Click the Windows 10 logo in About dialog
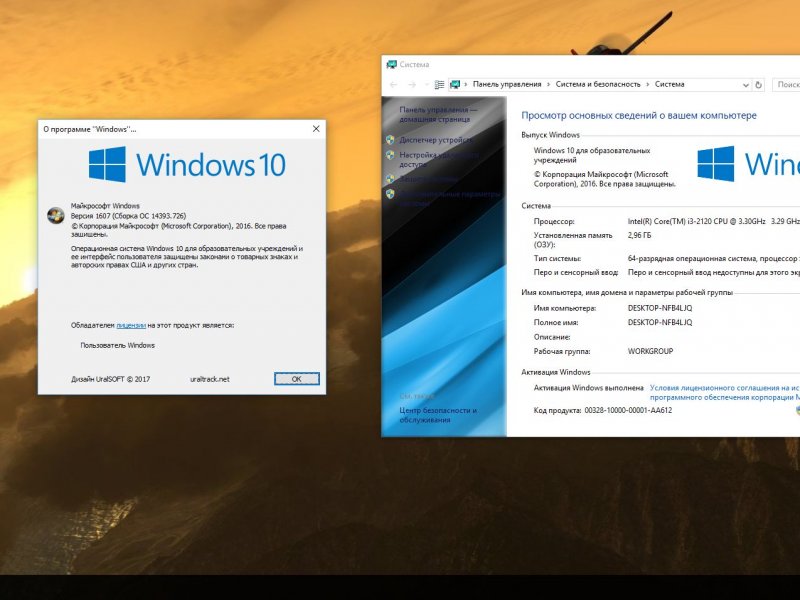This screenshot has height=600, width=800. pos(187,164)
